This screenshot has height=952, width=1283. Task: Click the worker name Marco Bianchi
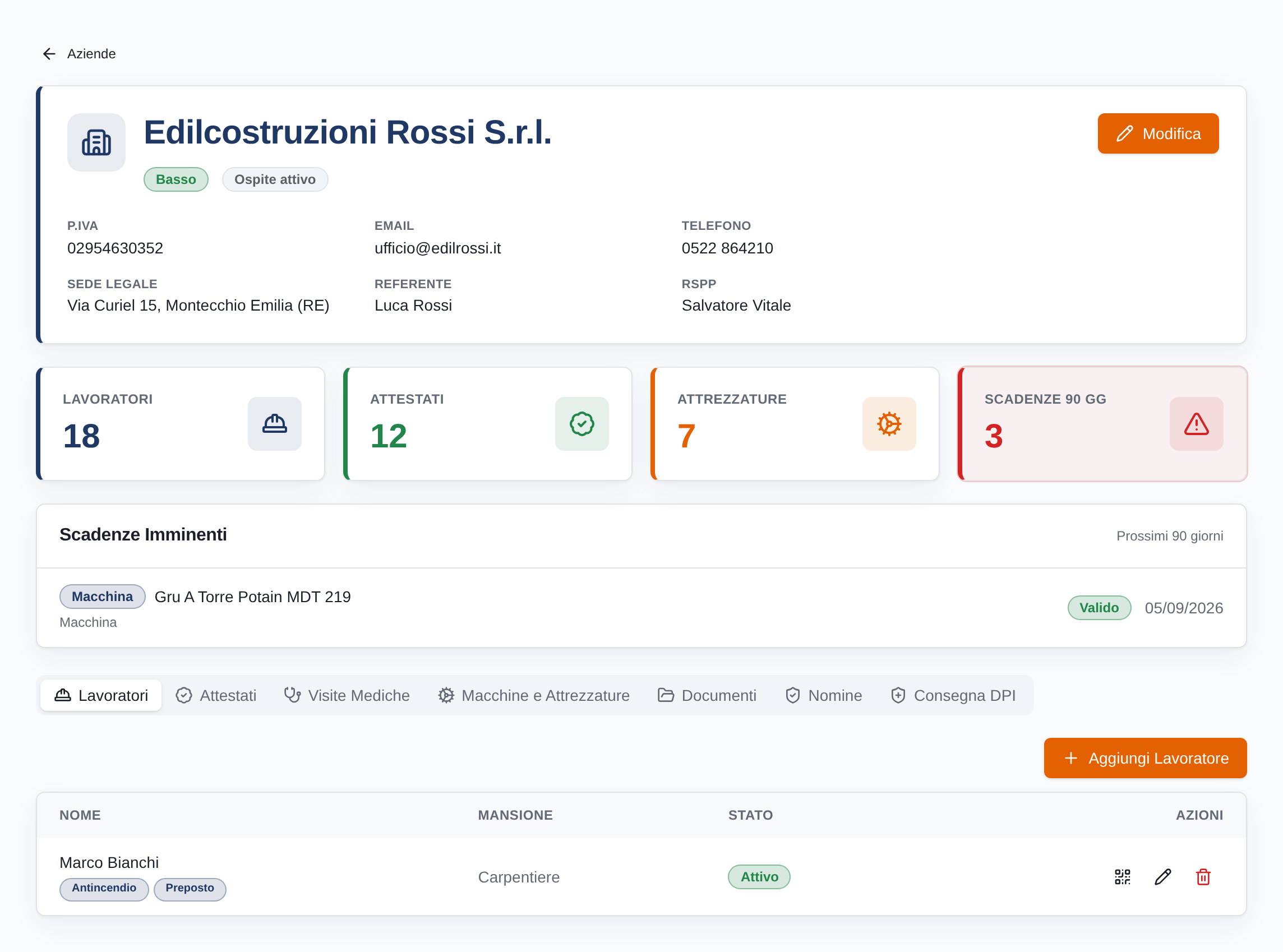click(109, 862)
